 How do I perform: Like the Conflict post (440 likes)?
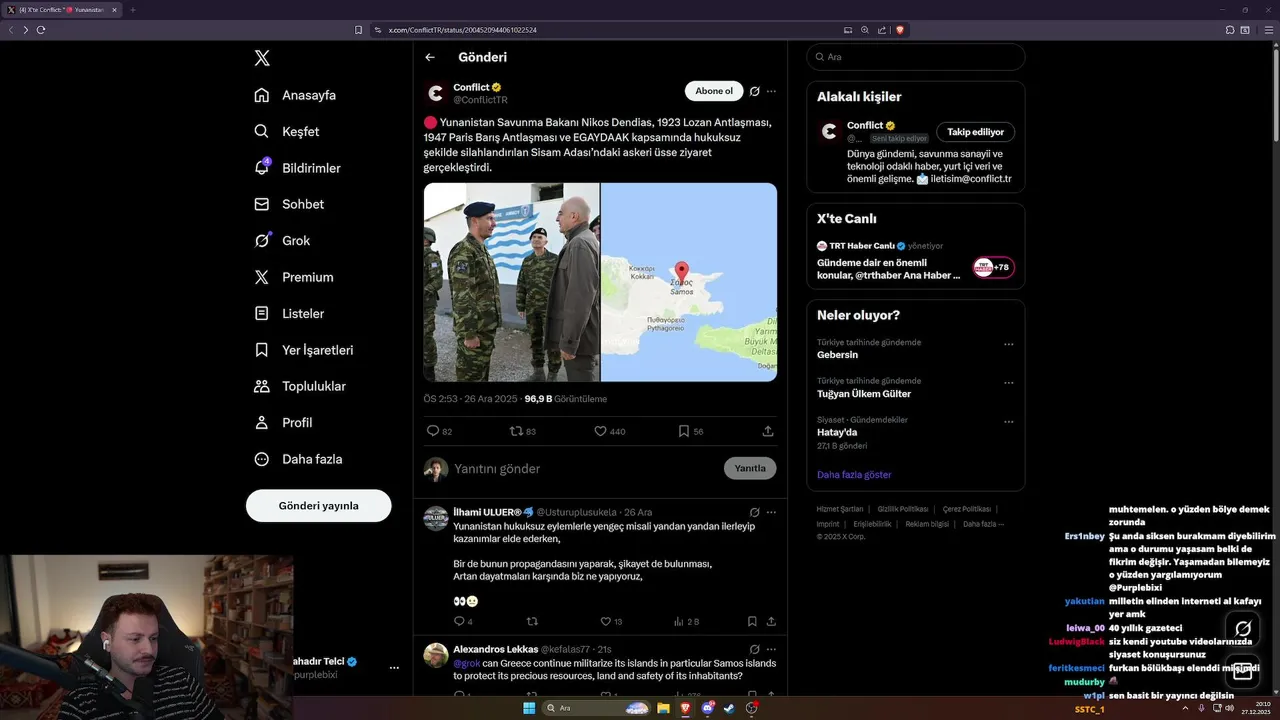[601, 431]
